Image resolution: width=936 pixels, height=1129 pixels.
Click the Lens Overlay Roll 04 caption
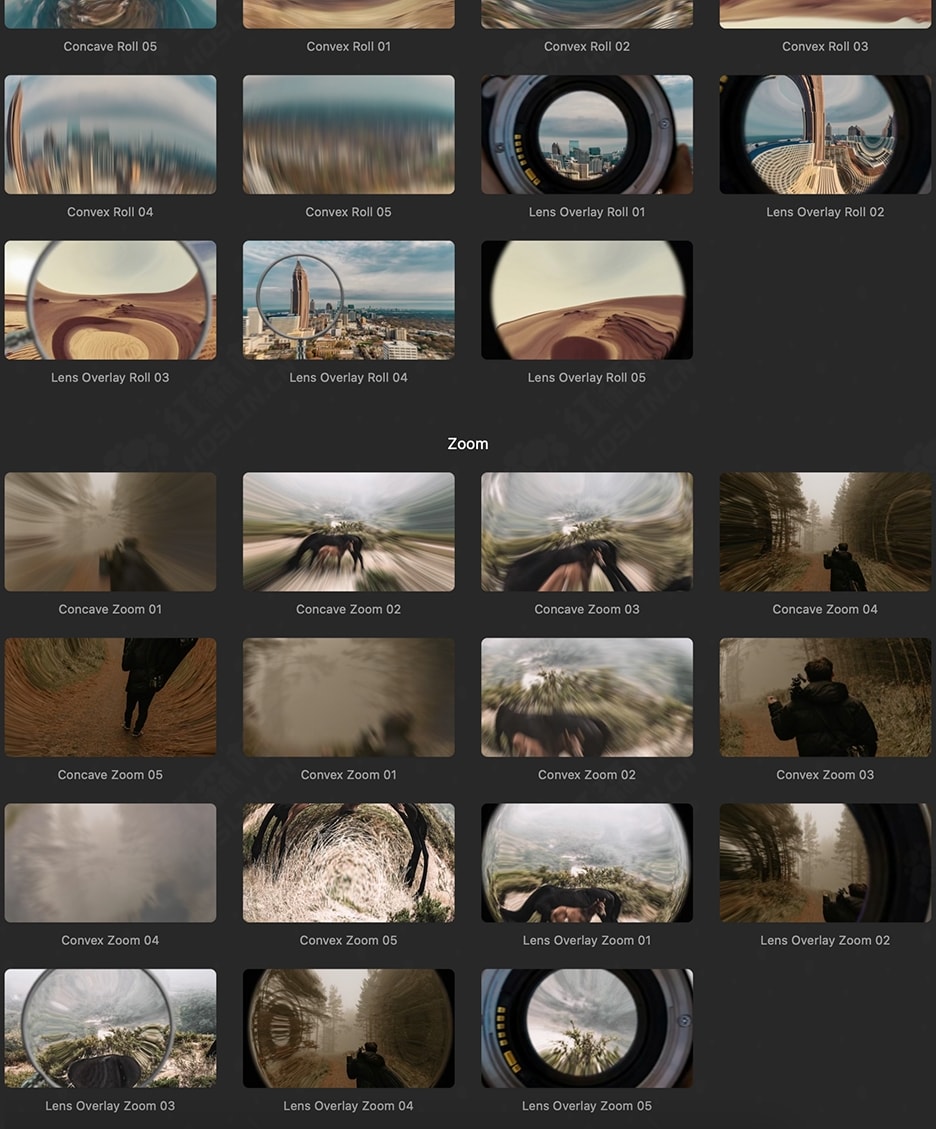(x=348, y=377)
